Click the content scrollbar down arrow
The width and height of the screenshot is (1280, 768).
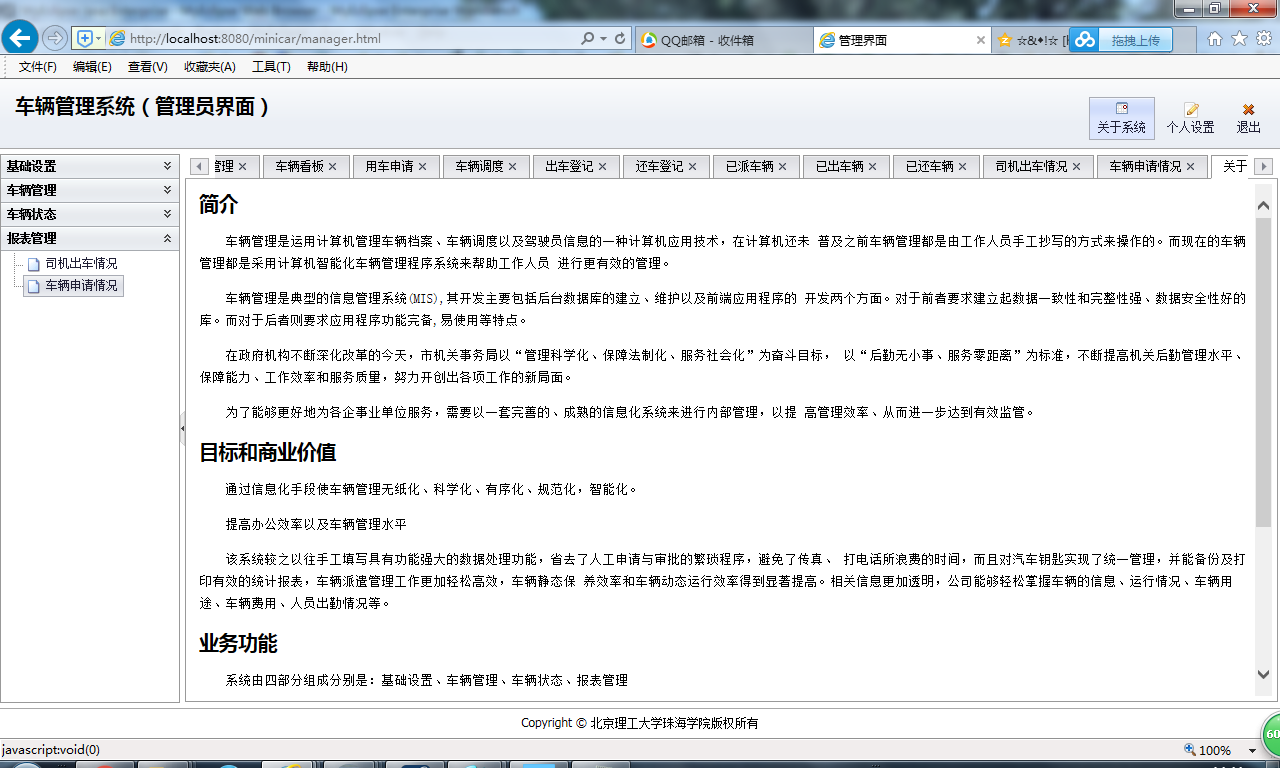tap(1263, 674)
